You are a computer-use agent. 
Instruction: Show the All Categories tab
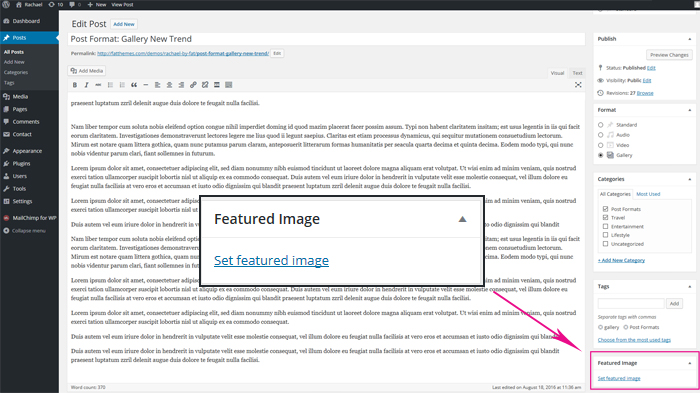615,194
